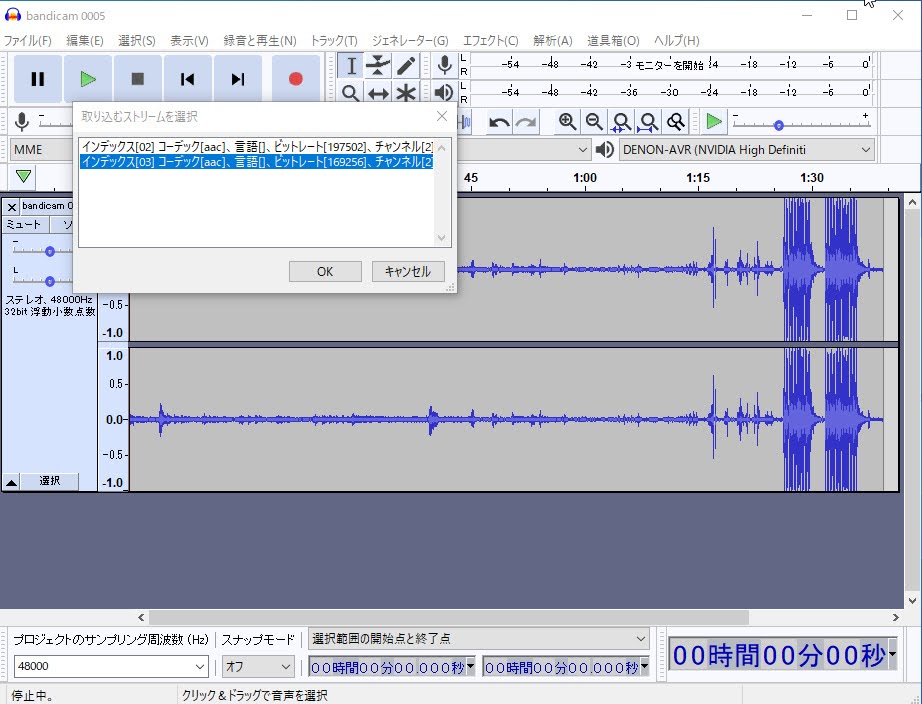922x704 pixels.
Task: Open the playback device DENON-AVR dropdown
Action: coord(746,150)
